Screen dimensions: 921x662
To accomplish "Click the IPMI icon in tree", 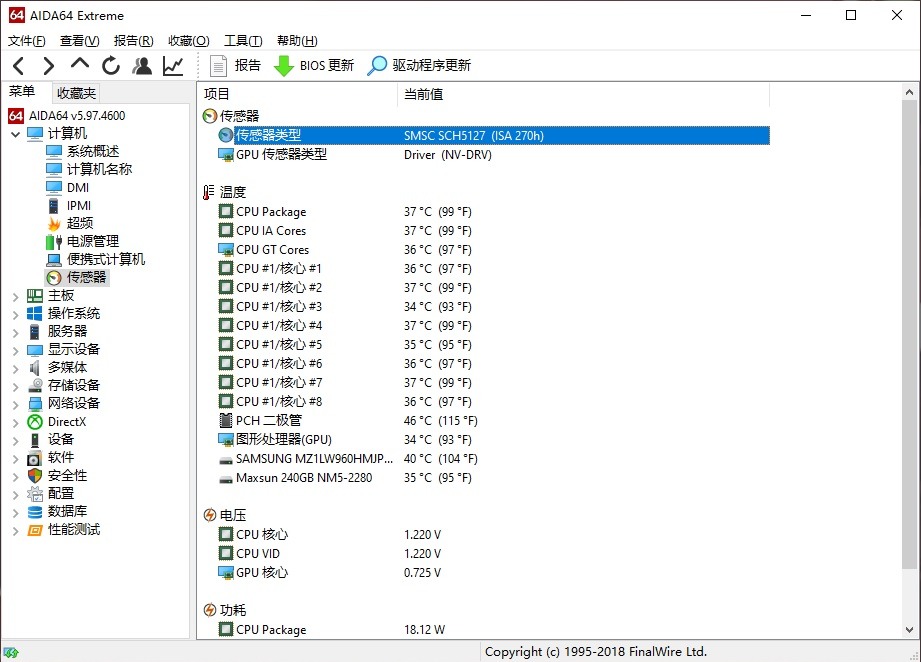I will pyautogui.click(x=53, y=206).
